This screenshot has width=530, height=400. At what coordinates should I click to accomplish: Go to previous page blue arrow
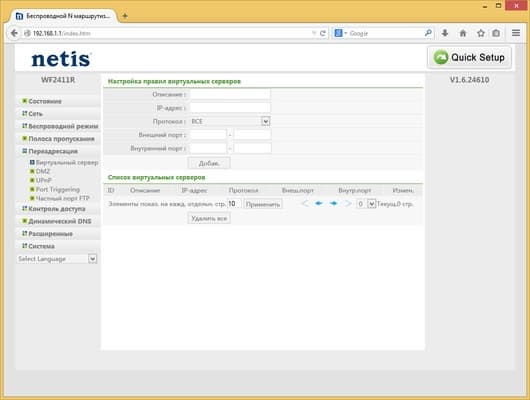pyautogui.click(x=318, y=204)
